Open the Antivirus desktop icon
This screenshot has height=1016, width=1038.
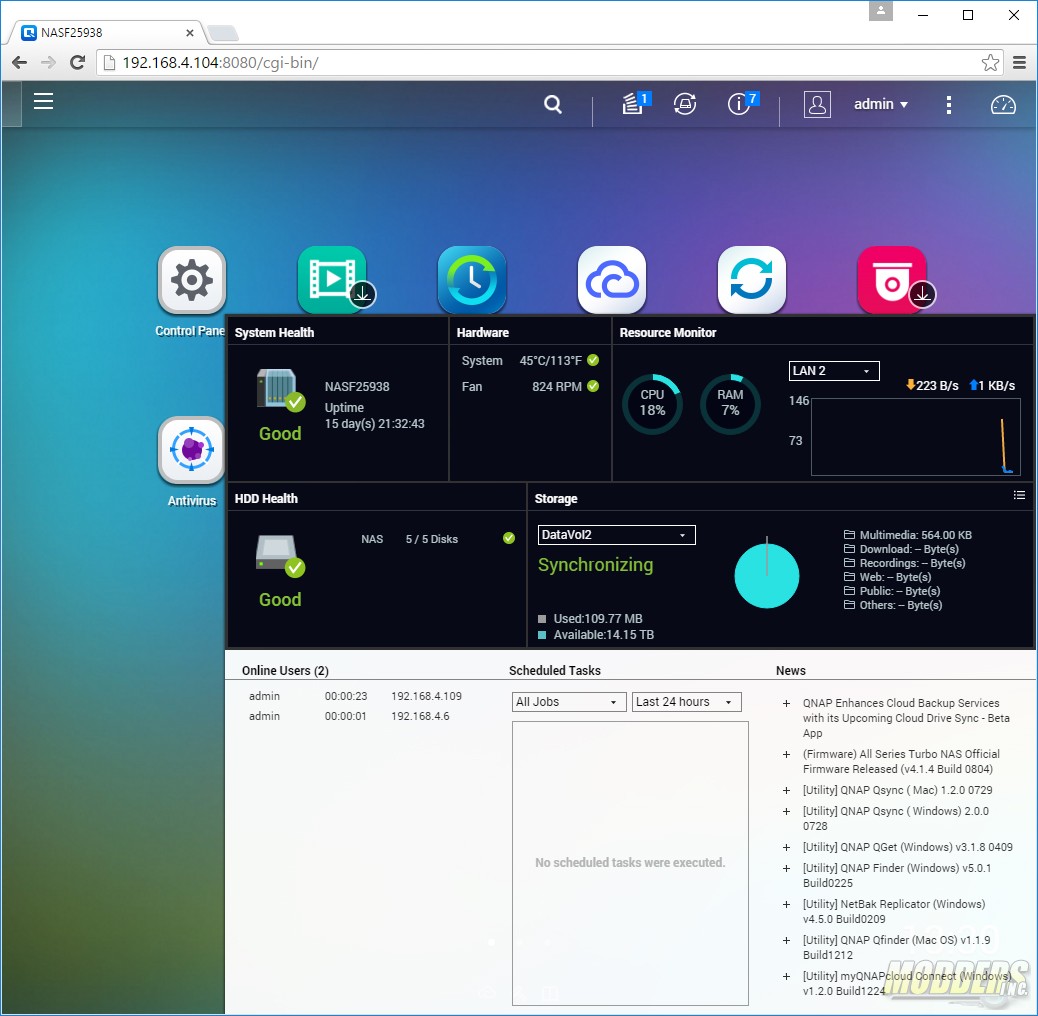(x=192, y=450)
